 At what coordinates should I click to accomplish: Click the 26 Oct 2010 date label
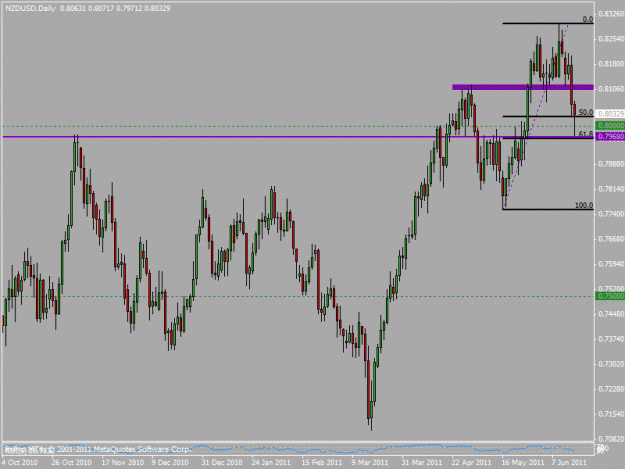pyautogui.click(x=71, y=463)
